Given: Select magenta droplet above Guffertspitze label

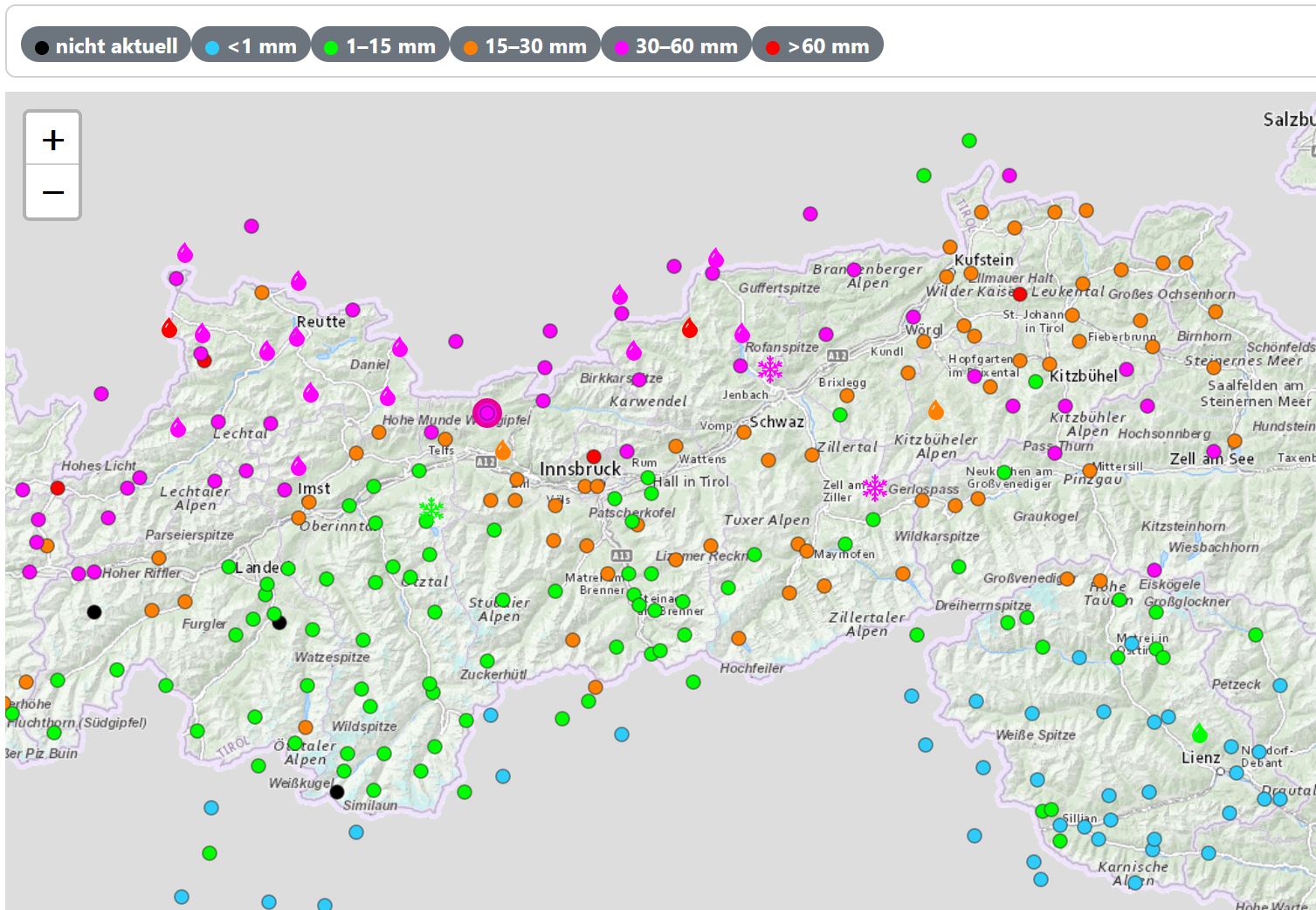Looking at the screenshot, I should pyautogui.click(x=716, y=258).
